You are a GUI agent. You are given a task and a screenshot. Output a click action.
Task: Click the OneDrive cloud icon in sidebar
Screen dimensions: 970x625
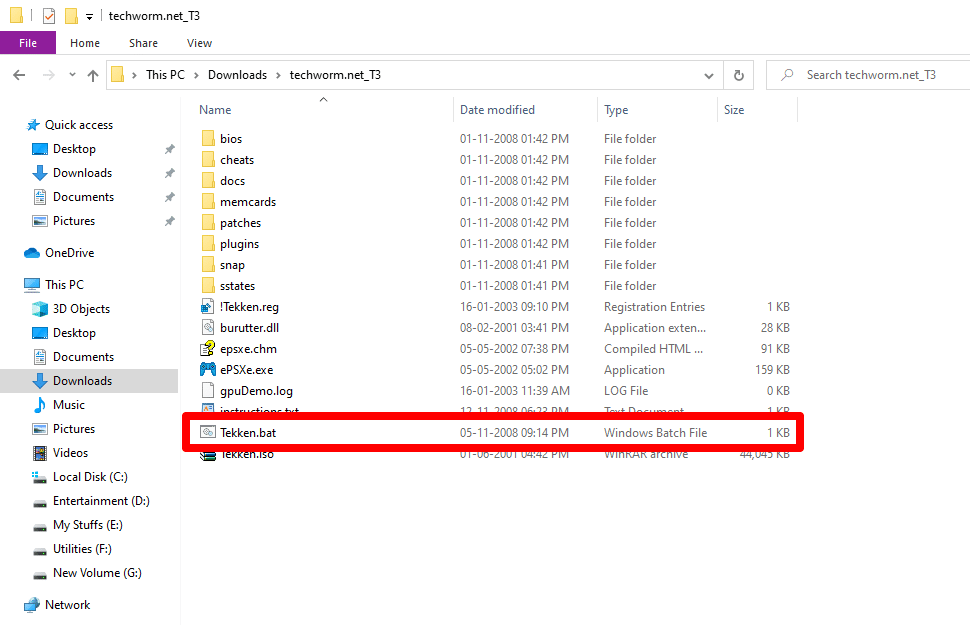pyautogui.click(x=31, y=253)
